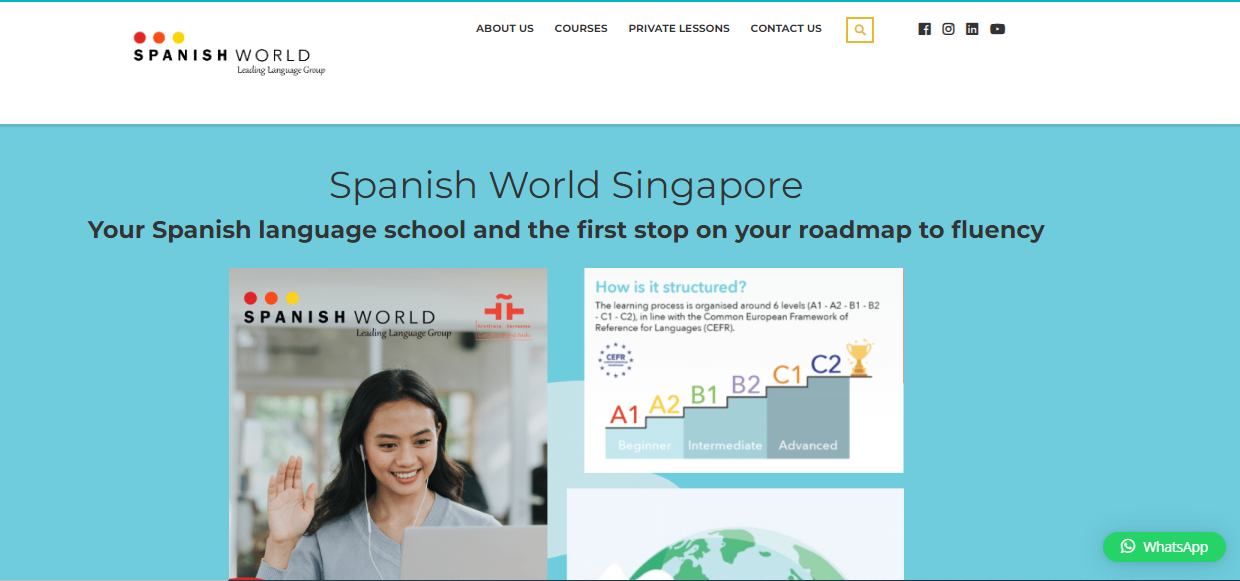Click the search magnifier icon
1240x581 pixels.
click(859, 30)
